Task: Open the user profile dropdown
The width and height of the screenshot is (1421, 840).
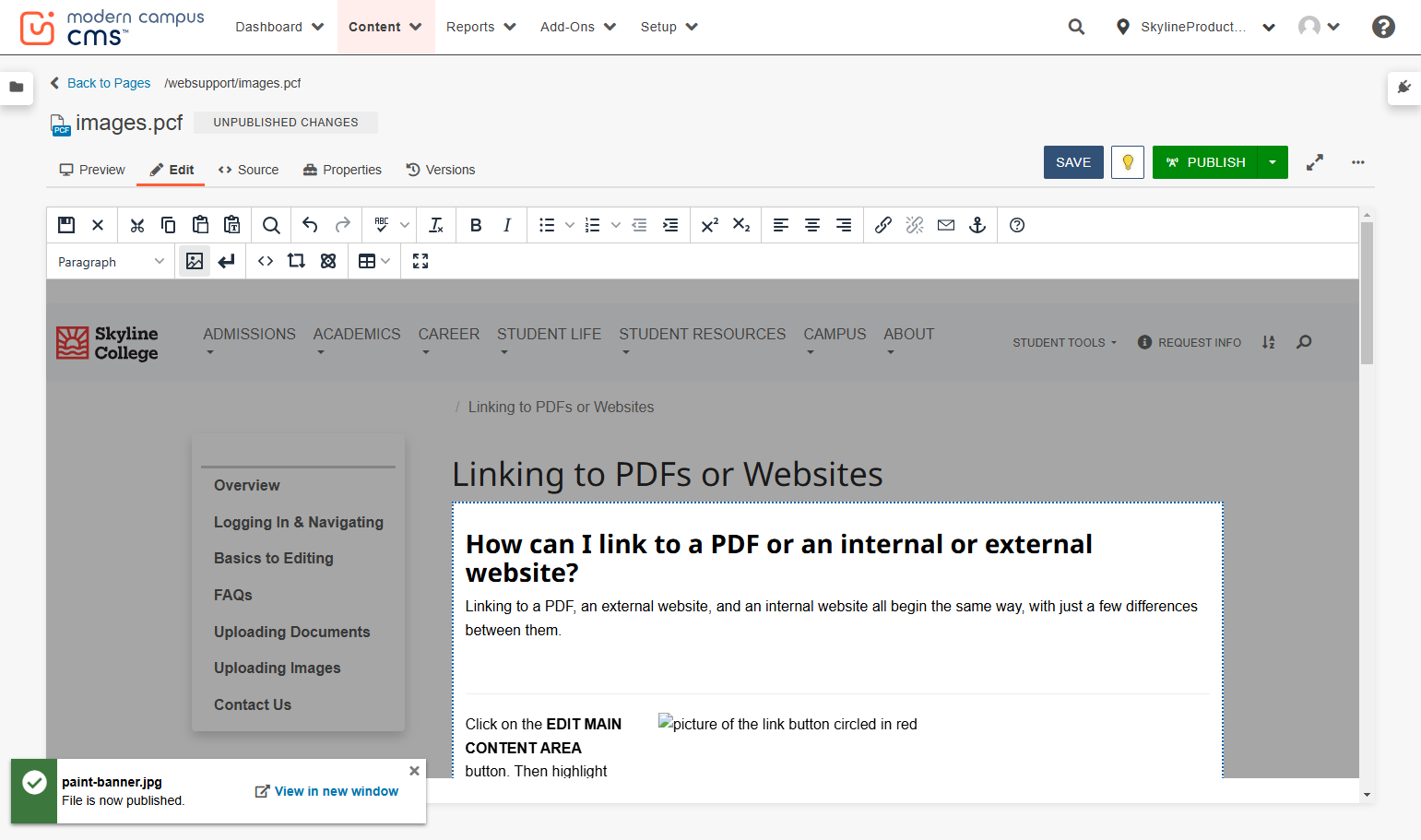Action: 1319,27
